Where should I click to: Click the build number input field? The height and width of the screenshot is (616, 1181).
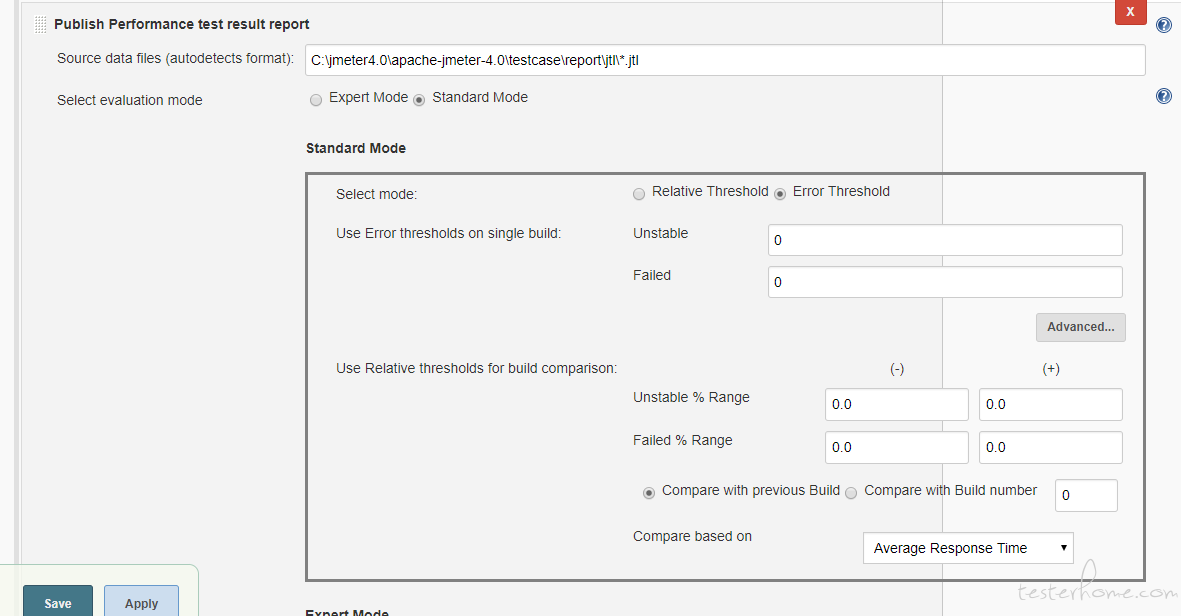click(1086, 495)
